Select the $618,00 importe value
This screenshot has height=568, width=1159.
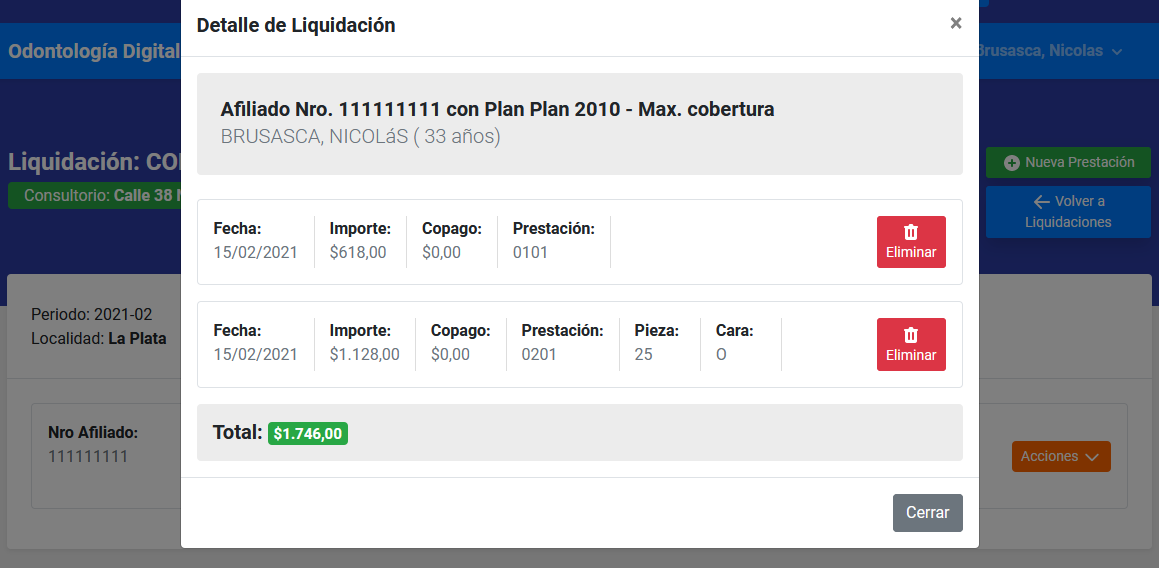[358, 252]
